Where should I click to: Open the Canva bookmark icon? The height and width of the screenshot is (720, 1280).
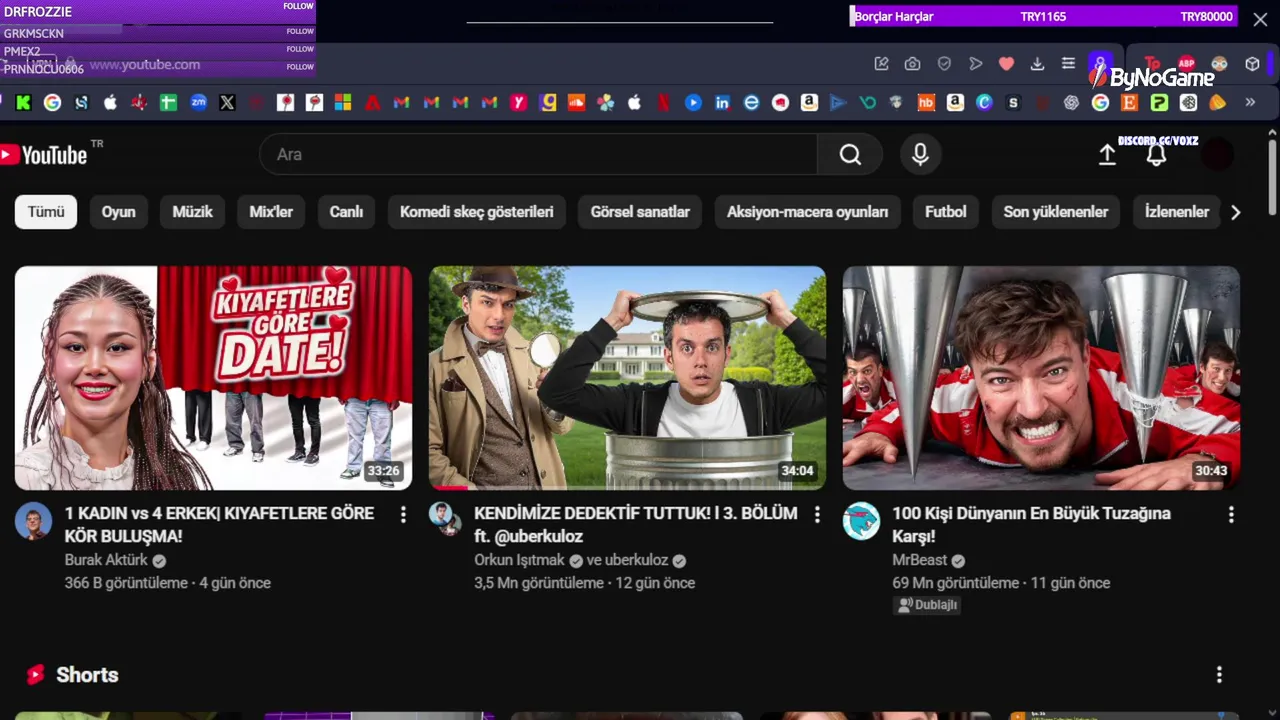pos(984,102)
